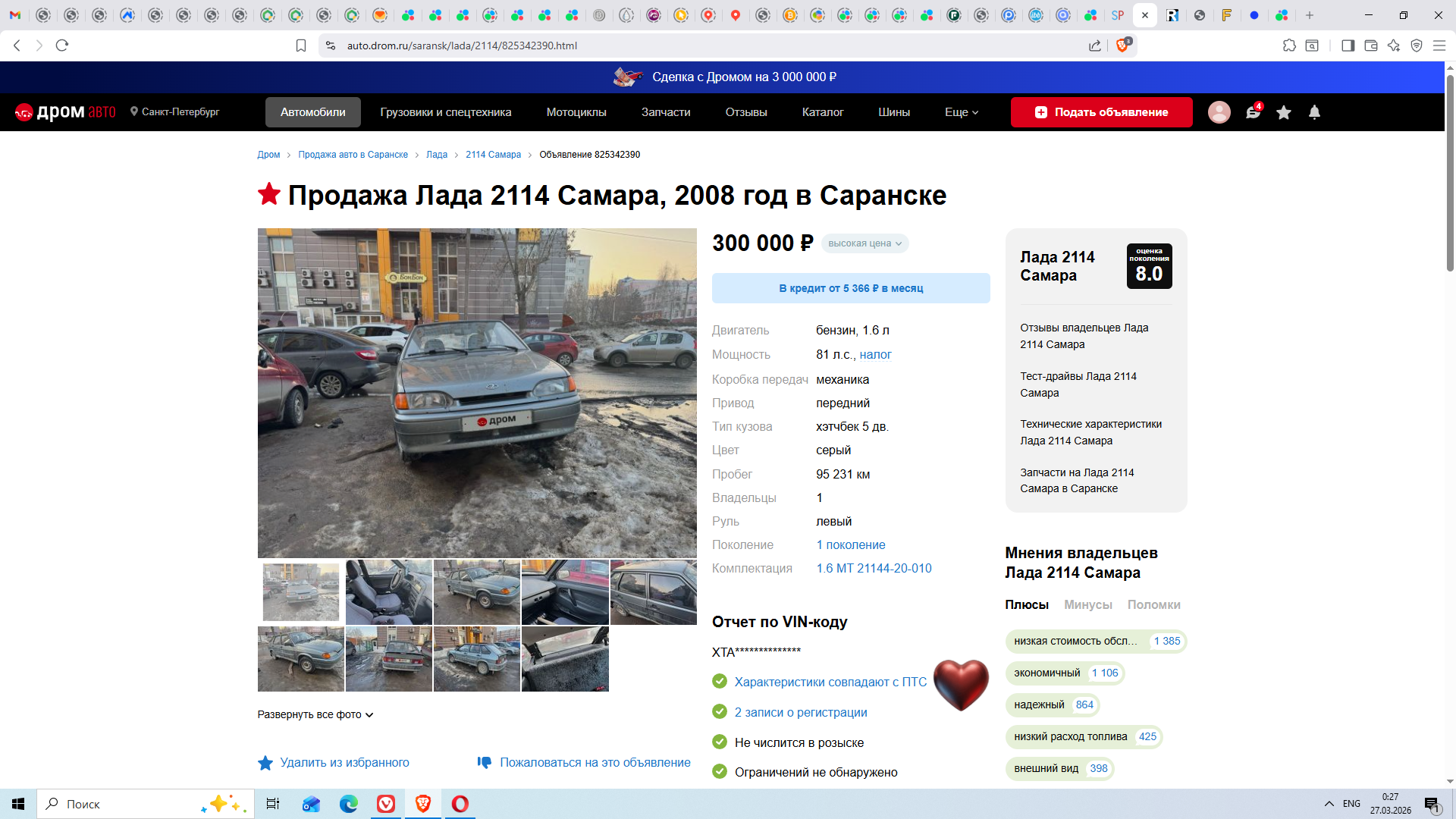Image resolution: width=1456 pixels, height=819 pixels.
Task: Open messages chat icon with badge
Action: [1253, 112]
